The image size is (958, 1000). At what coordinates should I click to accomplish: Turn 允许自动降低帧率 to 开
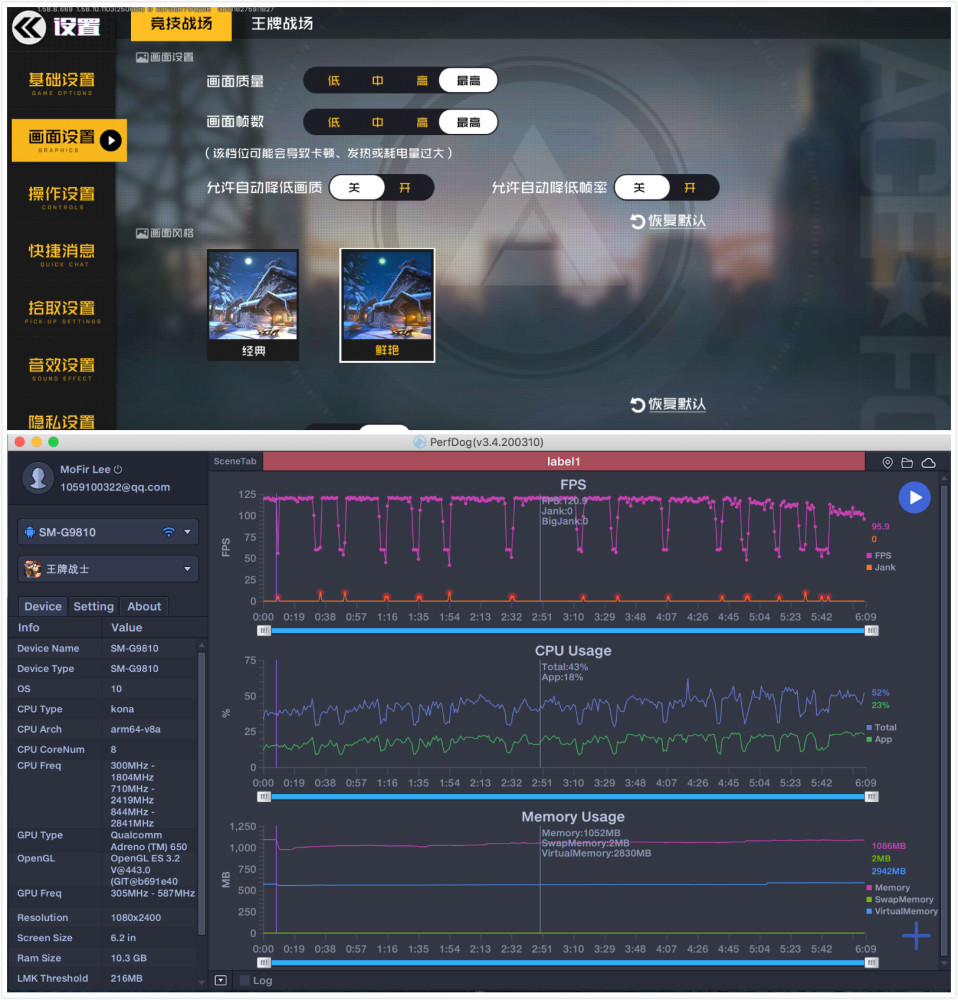click(690, 188)
